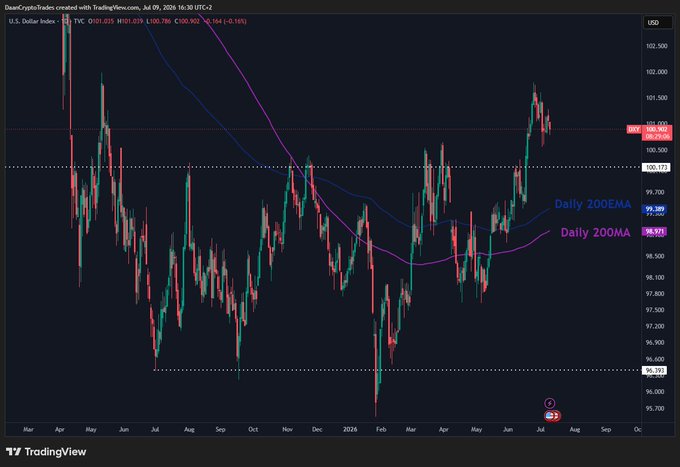Screen dimensions: 680x467
Task: Click the open value O101.035 in legend
Action: [101, 21]
